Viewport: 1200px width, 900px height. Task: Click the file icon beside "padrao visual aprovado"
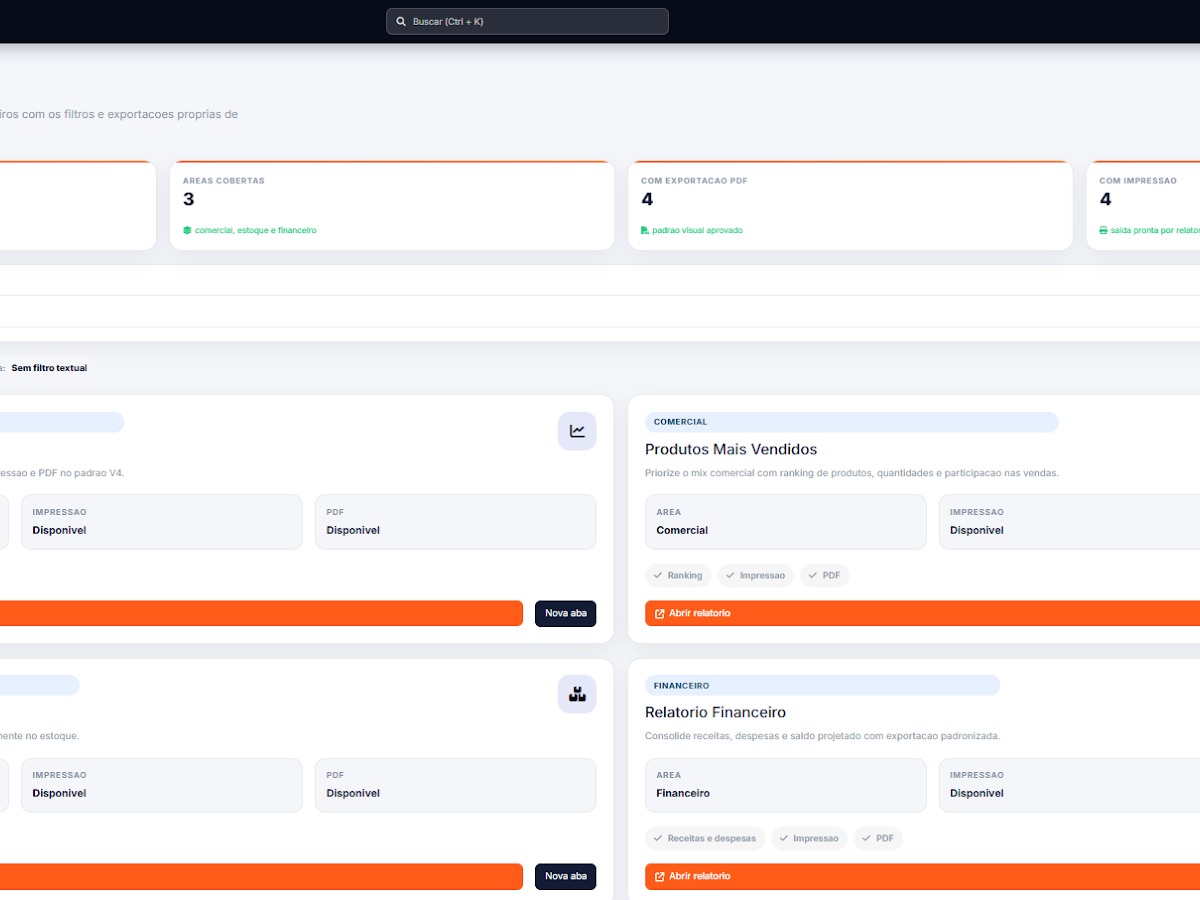645,230
